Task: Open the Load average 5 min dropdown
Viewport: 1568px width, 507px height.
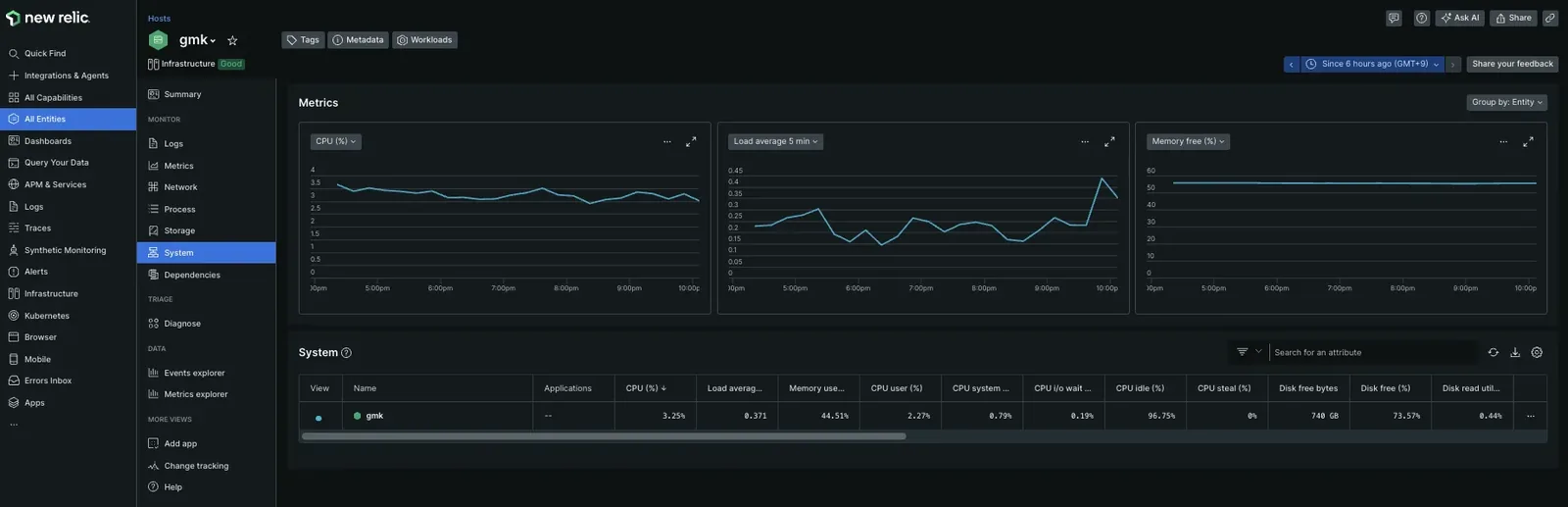Action: point(775,141)
